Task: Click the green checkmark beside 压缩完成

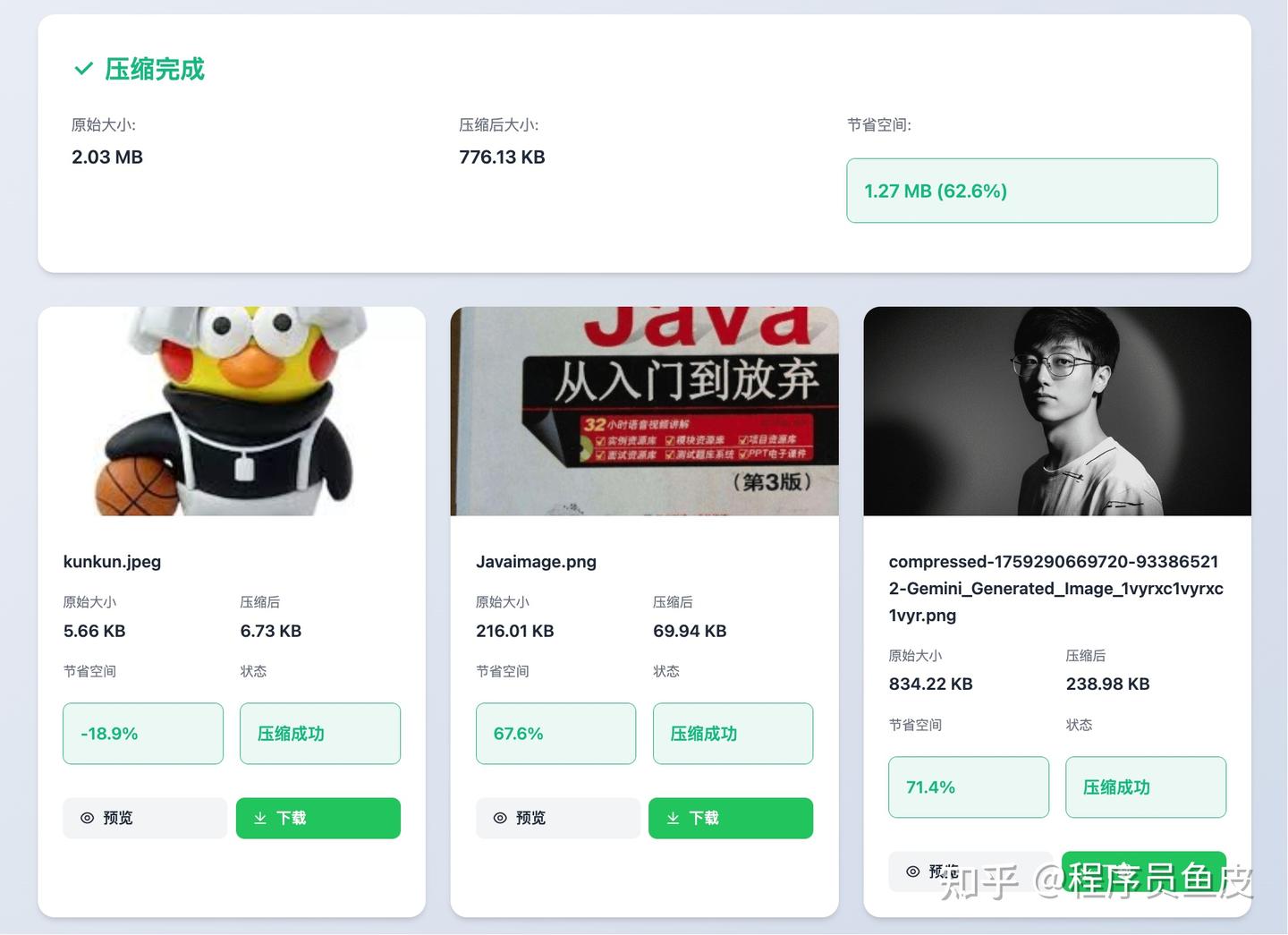Action: tap(83, 69)
